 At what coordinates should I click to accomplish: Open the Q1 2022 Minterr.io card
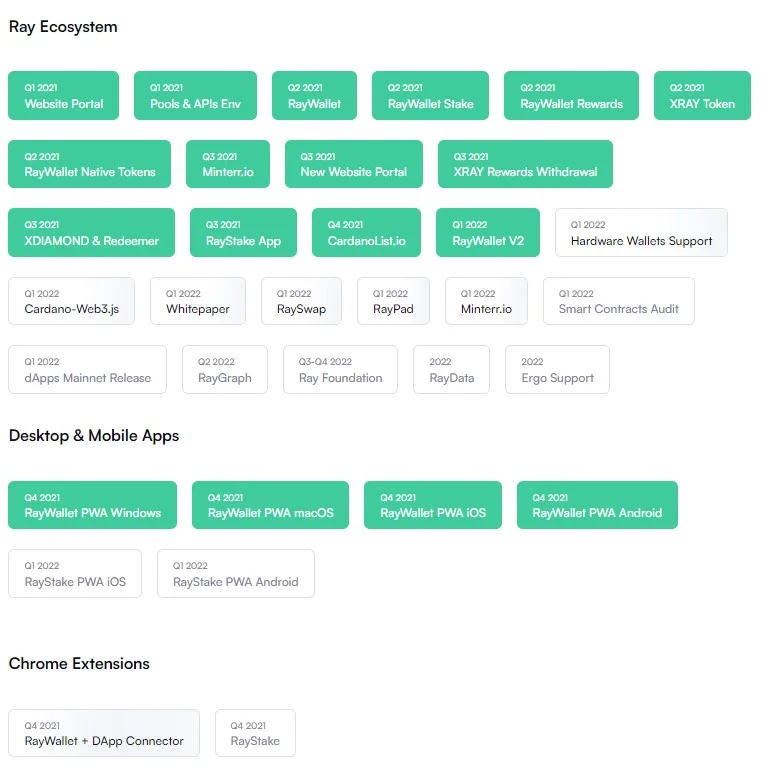pos(486,301)
